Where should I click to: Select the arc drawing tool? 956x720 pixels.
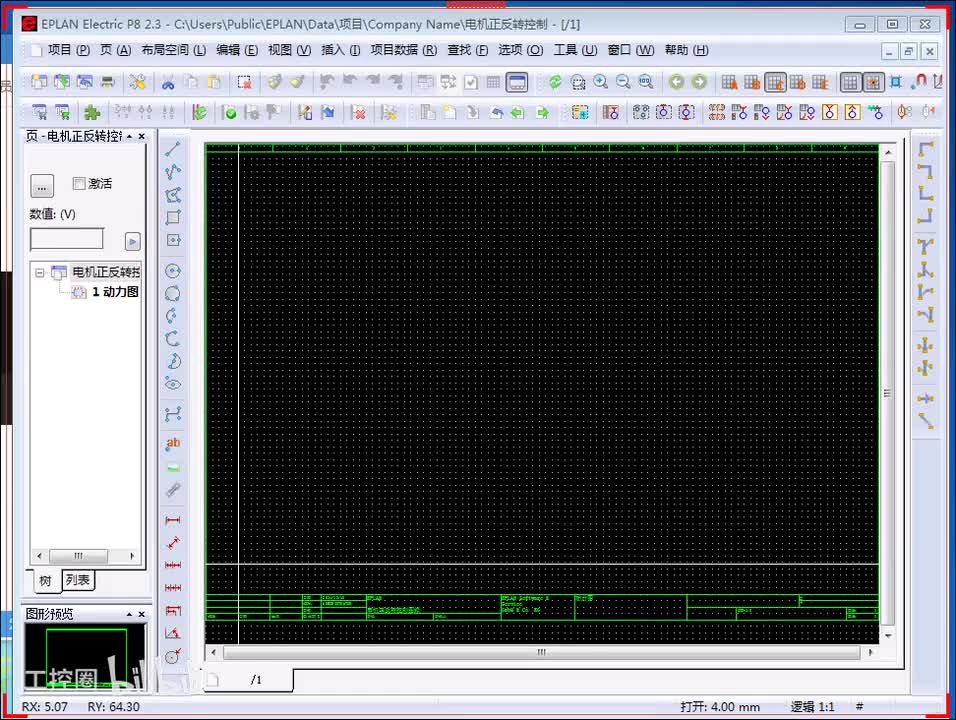tap(173, 316)
